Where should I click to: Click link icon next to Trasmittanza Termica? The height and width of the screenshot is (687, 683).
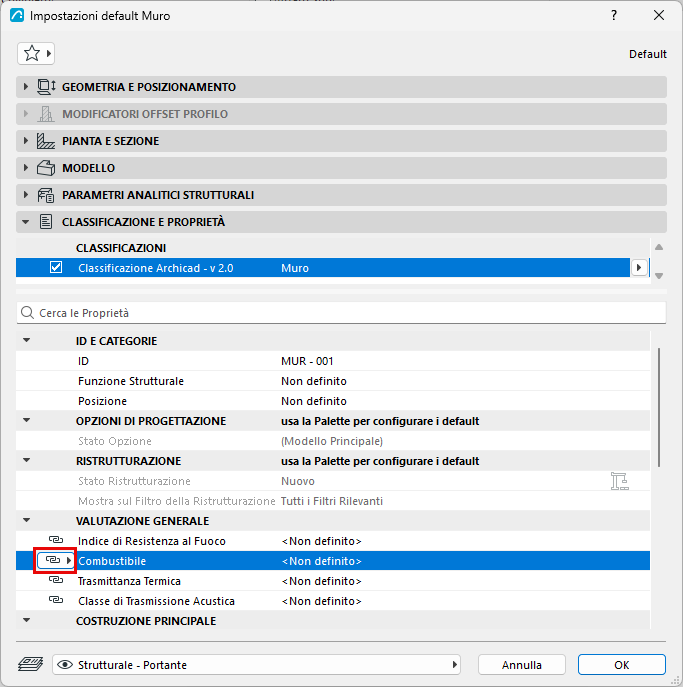56,580
